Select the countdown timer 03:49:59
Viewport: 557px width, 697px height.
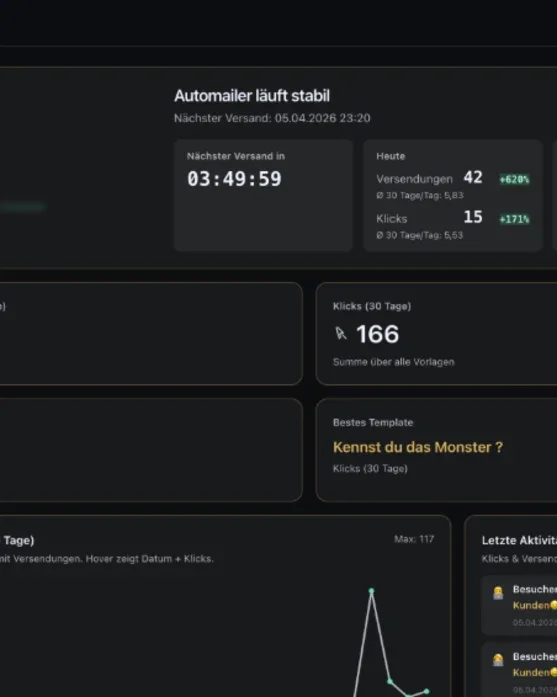[234, 179]
